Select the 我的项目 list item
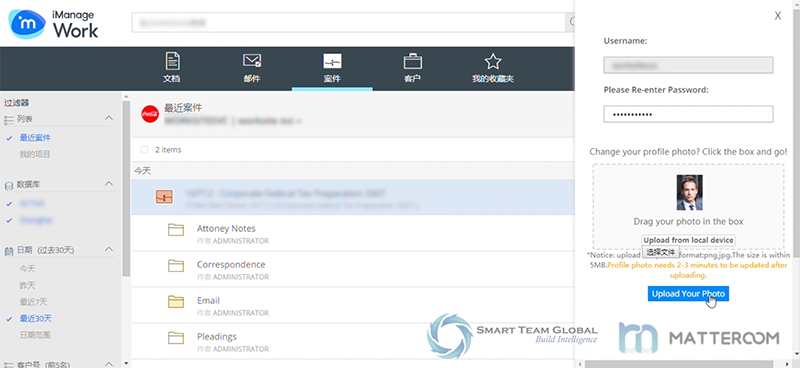The image size is (800, 368). (x=35, y=154)
